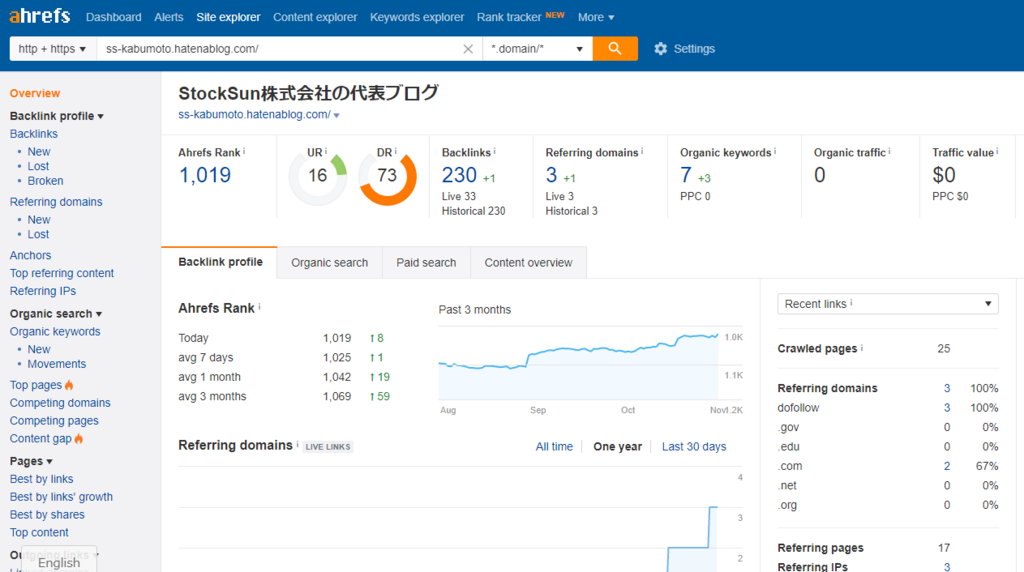This screenshot has width=1024, height=572.
Task: Open Competing pages in the sidebar
Action: (x=54, y=421)
